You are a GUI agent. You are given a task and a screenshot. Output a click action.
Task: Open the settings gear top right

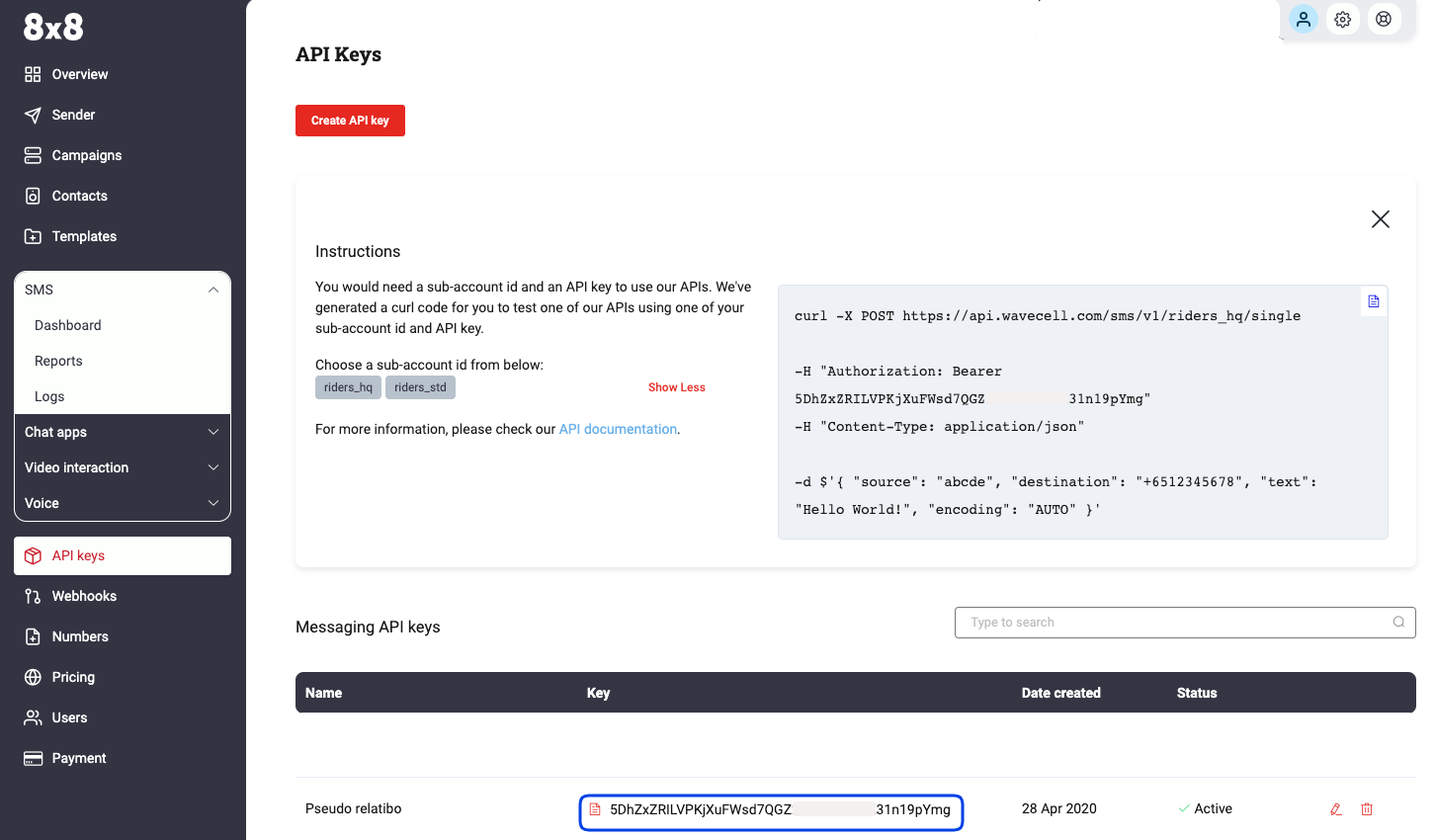click(x=1342, y=19)
